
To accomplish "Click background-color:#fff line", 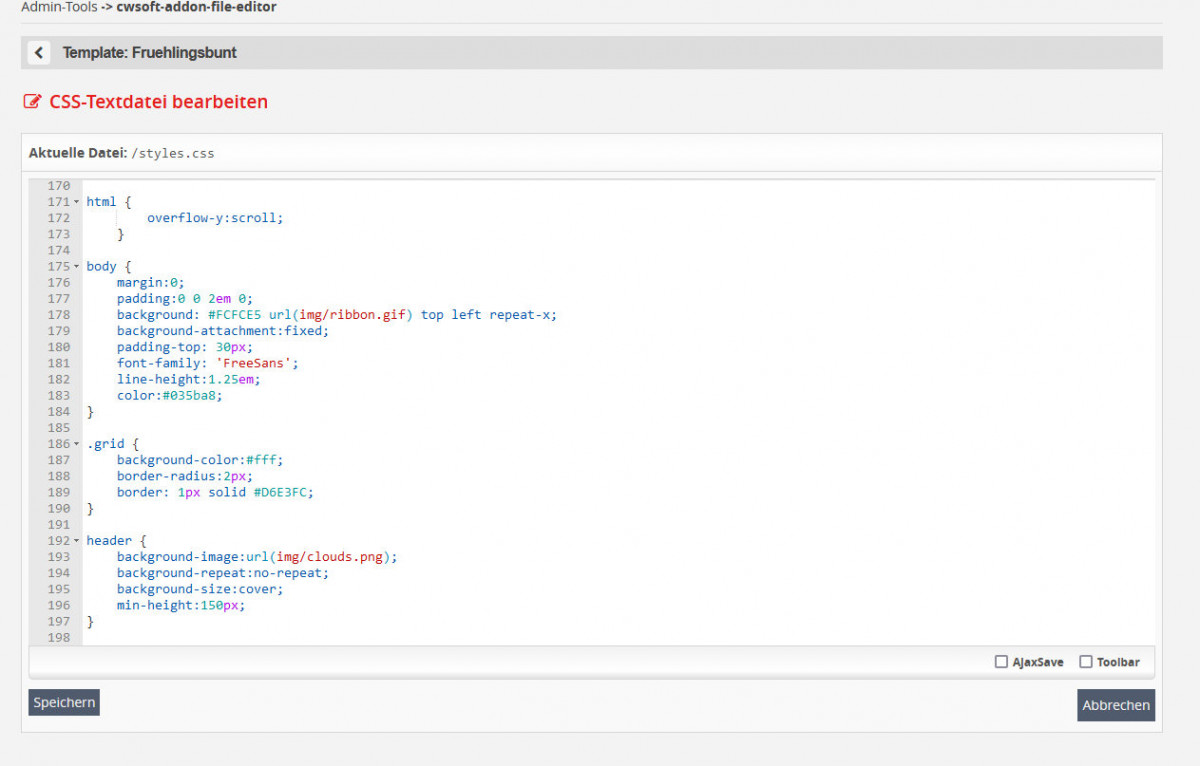I will (x=200, y=460).
